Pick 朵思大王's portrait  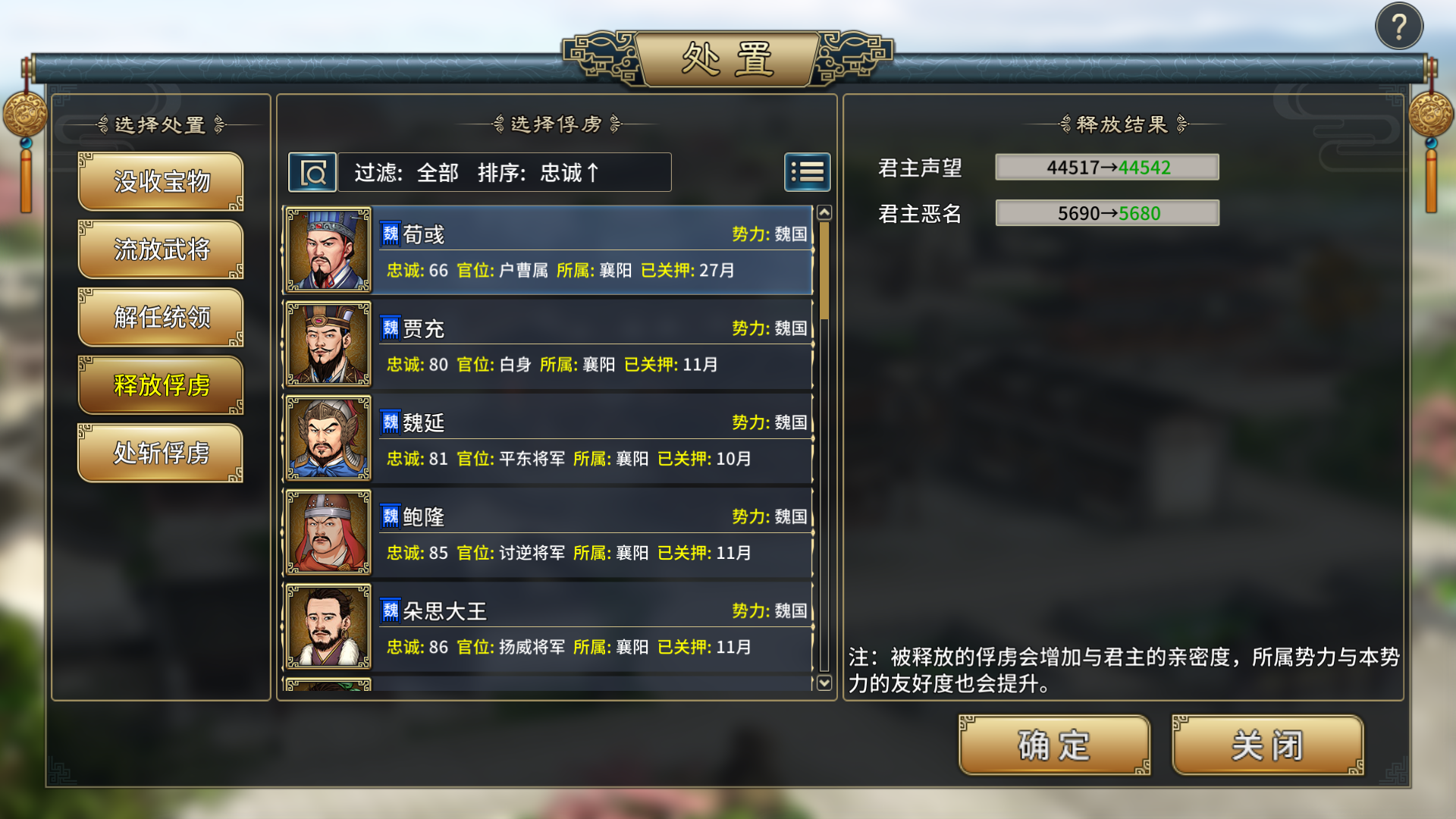[328, 626]
